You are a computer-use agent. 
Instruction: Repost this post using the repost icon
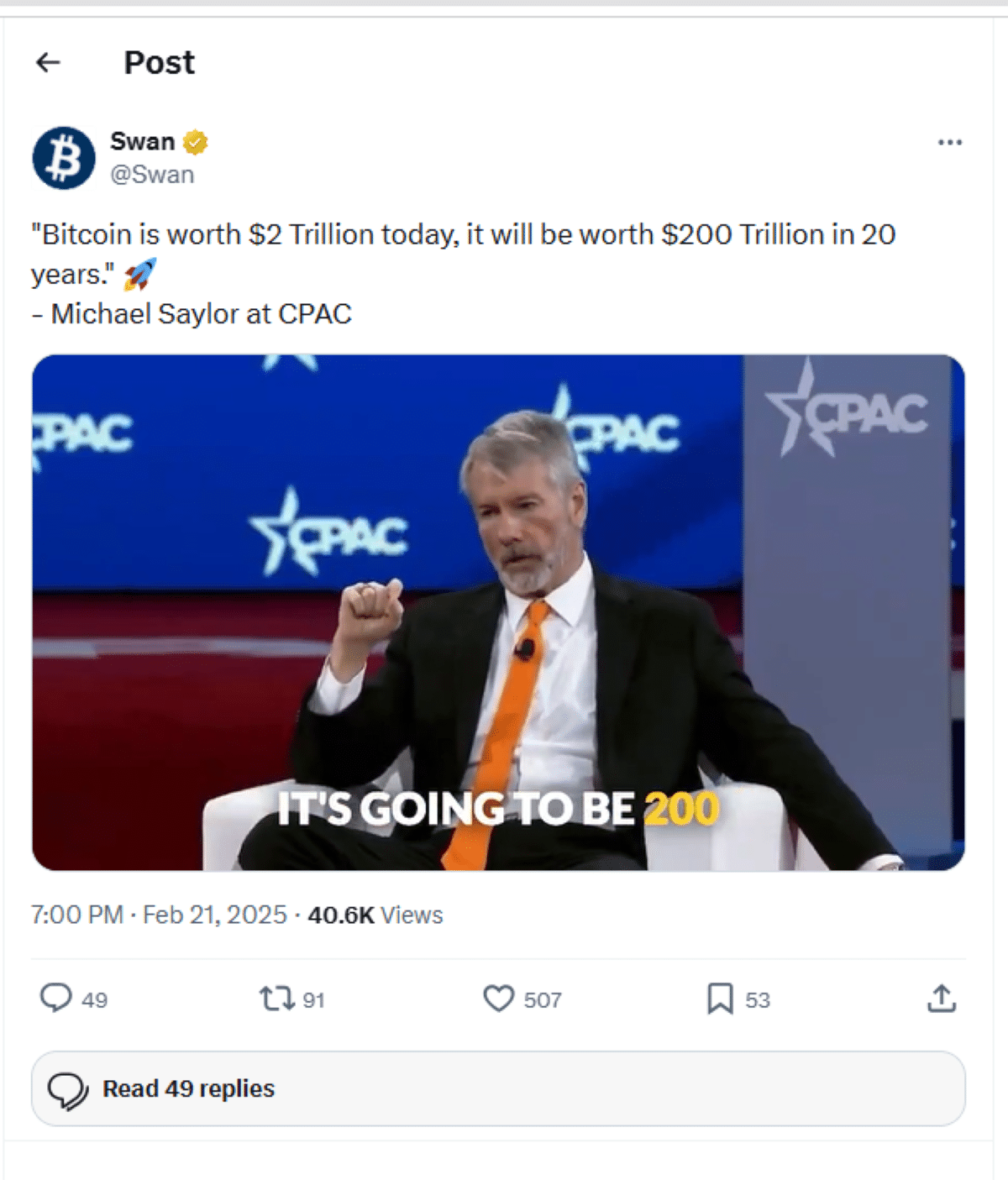tap(276, 999)
